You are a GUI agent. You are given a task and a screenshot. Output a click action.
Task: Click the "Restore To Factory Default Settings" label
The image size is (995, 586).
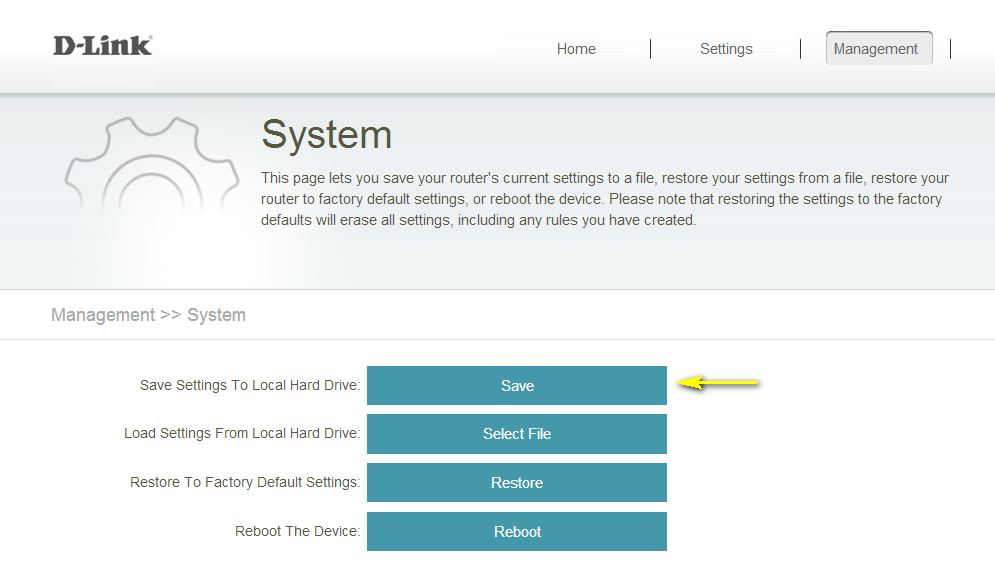[244, 482]
